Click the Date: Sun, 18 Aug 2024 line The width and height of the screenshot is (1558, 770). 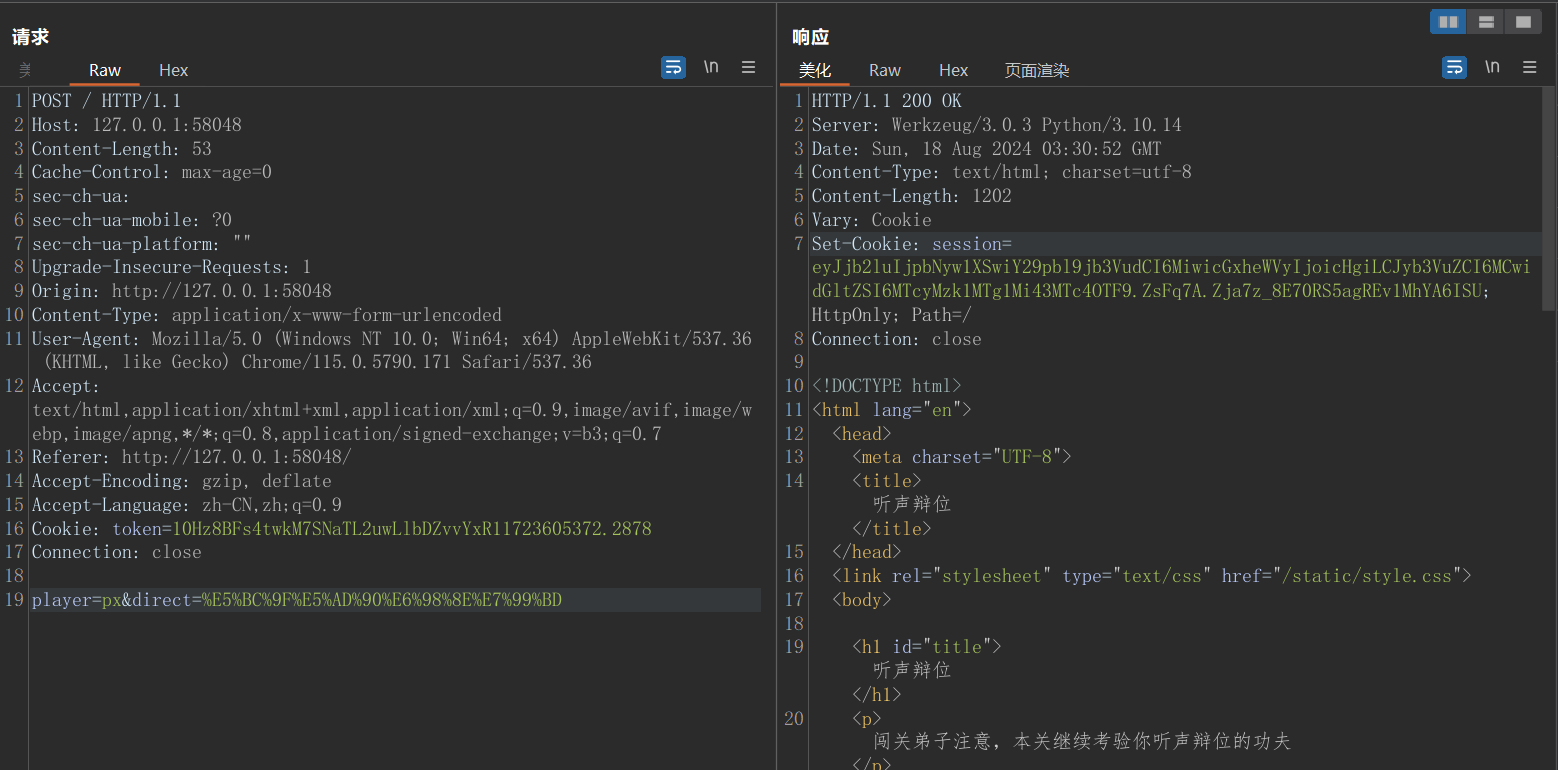click(x=986, y=149)
